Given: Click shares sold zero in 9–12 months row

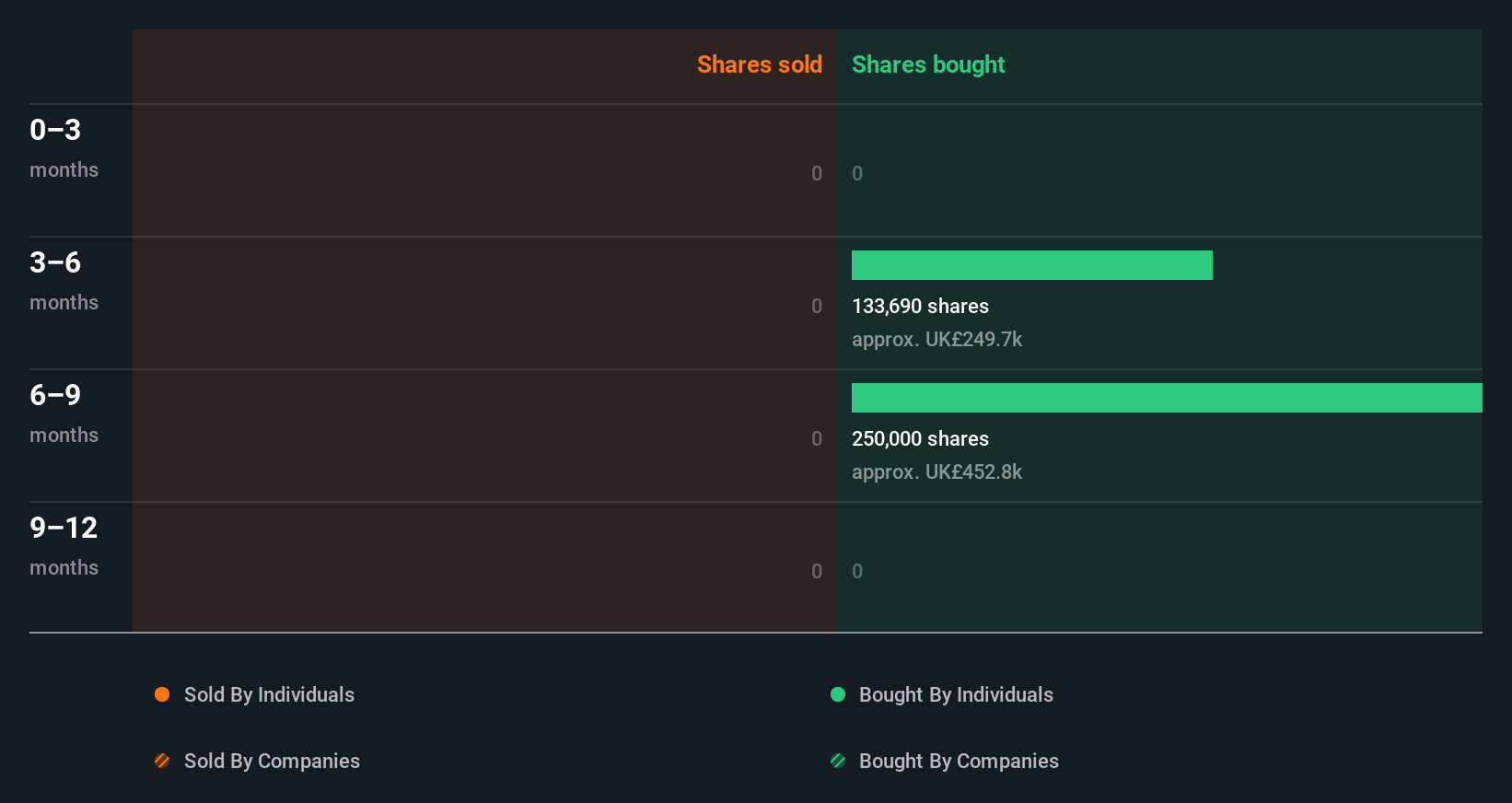Looking at the screenshot, I should point(817,572).
